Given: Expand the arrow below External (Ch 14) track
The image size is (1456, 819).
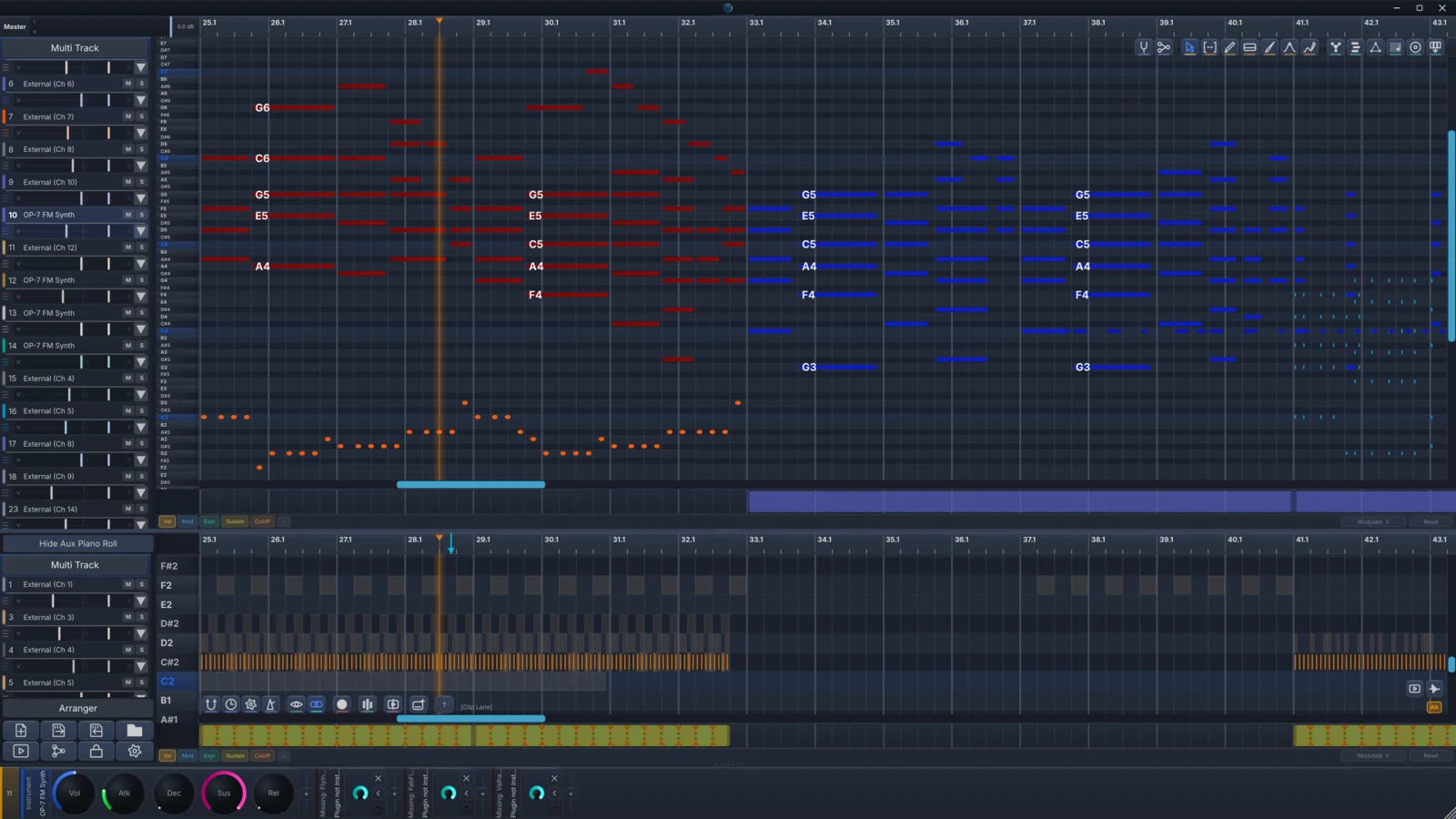Looking at the screenshot, I should click(140, 524).
